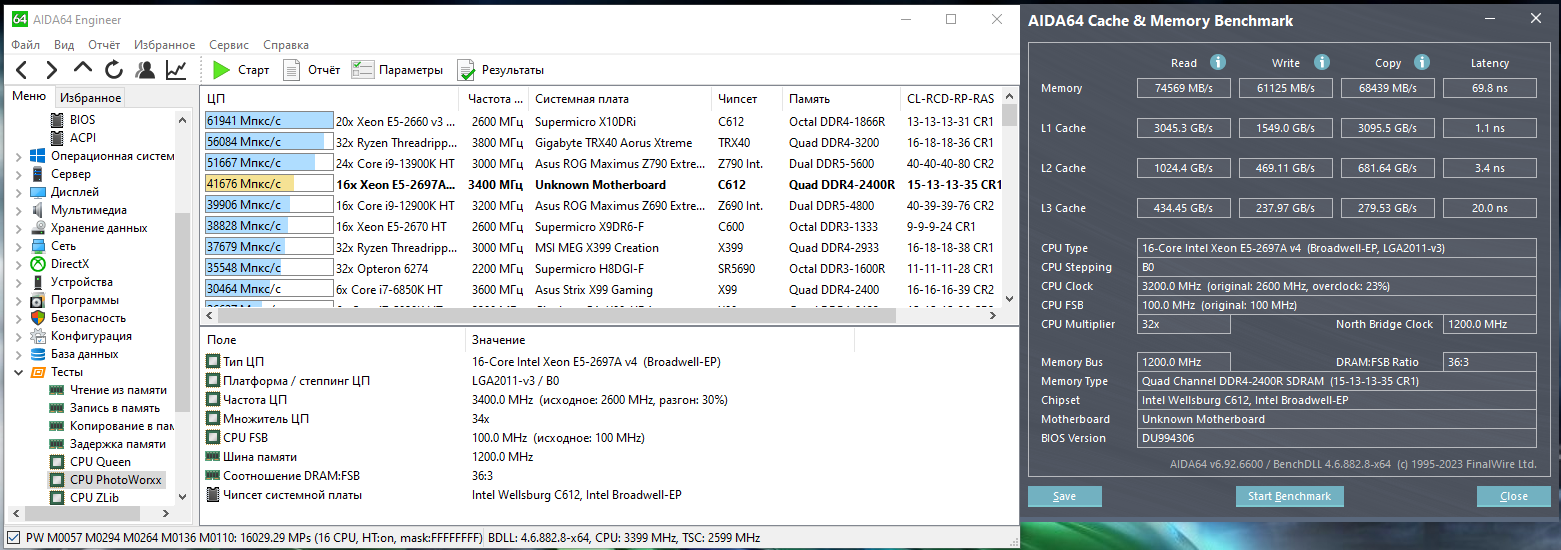
Task: Click the Безопасность shield icon
Action: pyautogui.click(x=37, y=318)
